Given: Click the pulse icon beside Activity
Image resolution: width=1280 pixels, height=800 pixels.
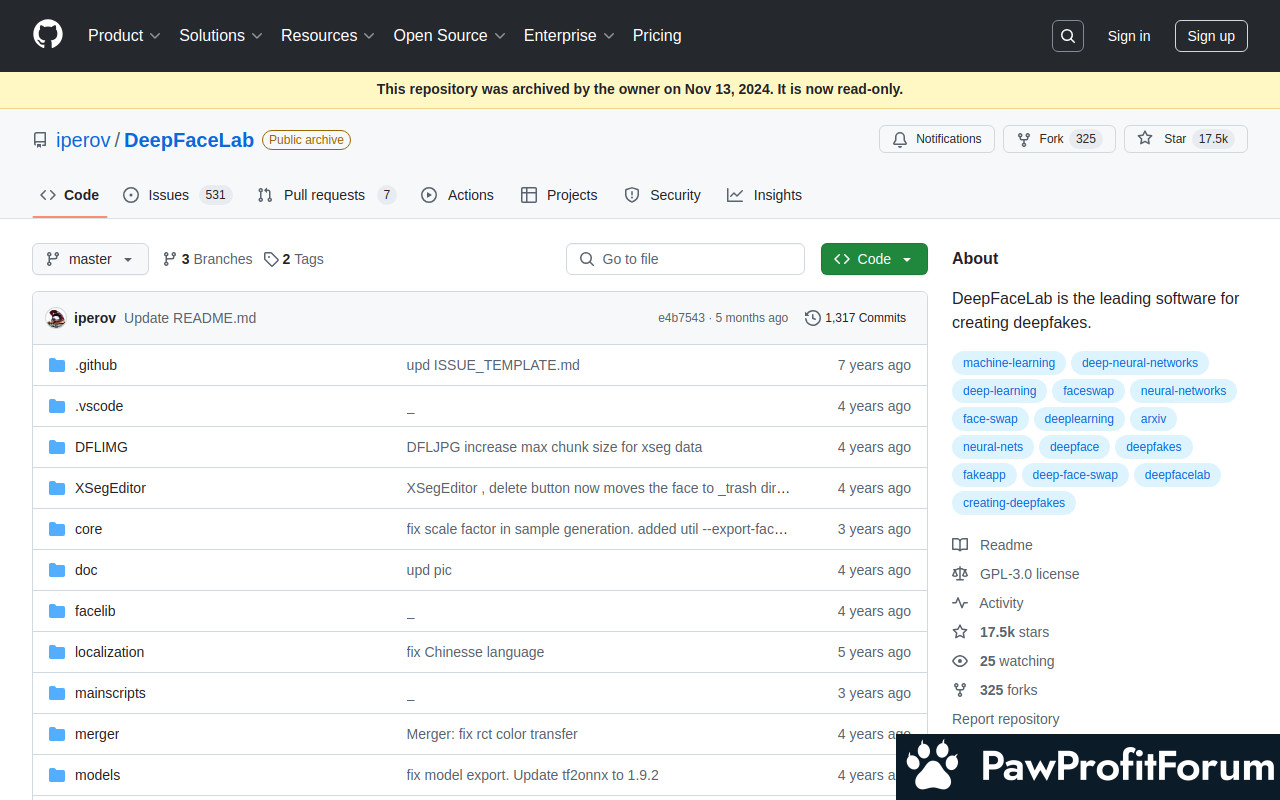Looking at the screenshot, I should coord(960,603).
